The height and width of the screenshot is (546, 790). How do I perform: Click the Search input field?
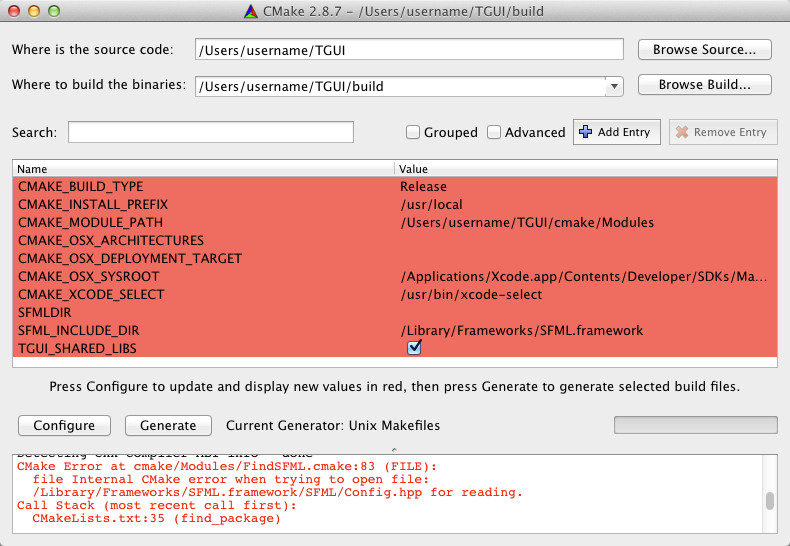tap(211, 132)
